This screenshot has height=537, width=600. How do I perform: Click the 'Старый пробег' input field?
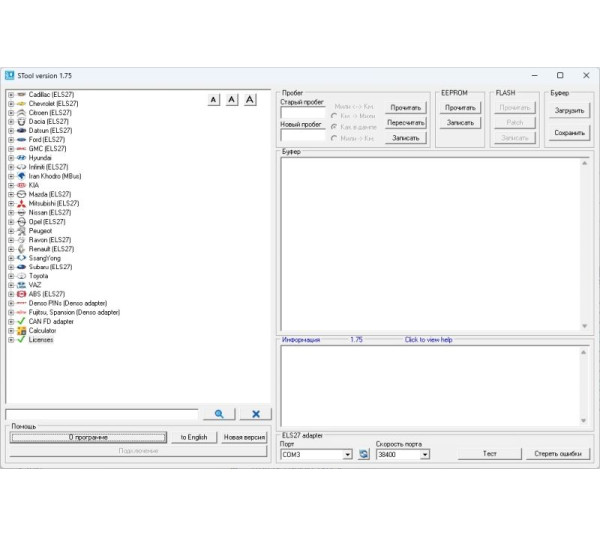pyautogui.click(x=302, y=113)
